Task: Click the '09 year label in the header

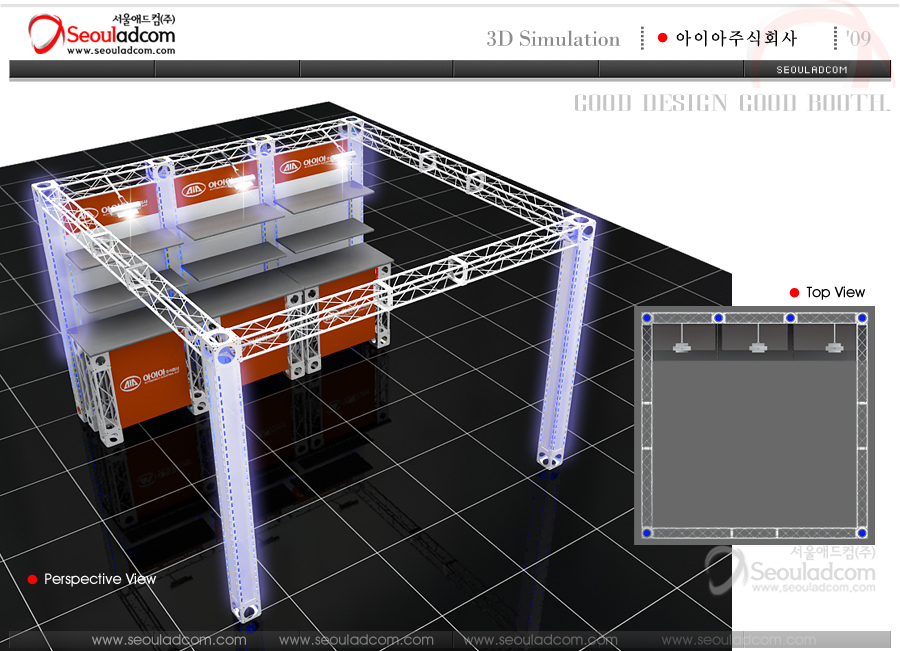Action: tap(858, 38)
